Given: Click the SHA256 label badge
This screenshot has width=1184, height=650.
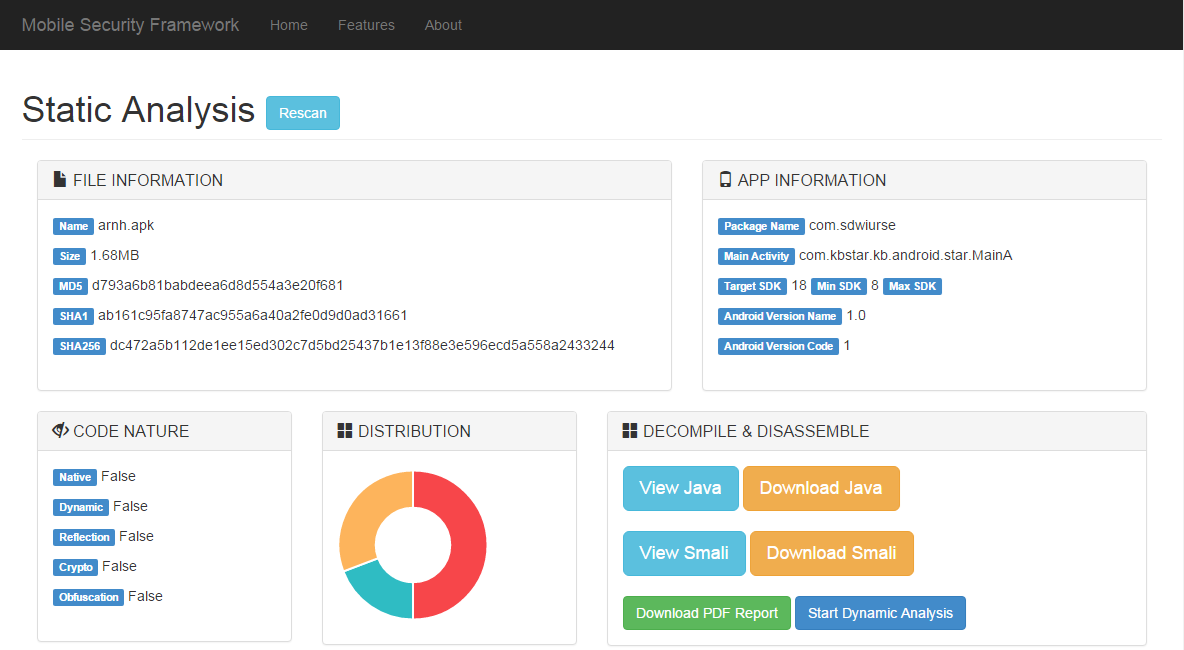Looking at the screenshot, I should click(x=79, y=347).
